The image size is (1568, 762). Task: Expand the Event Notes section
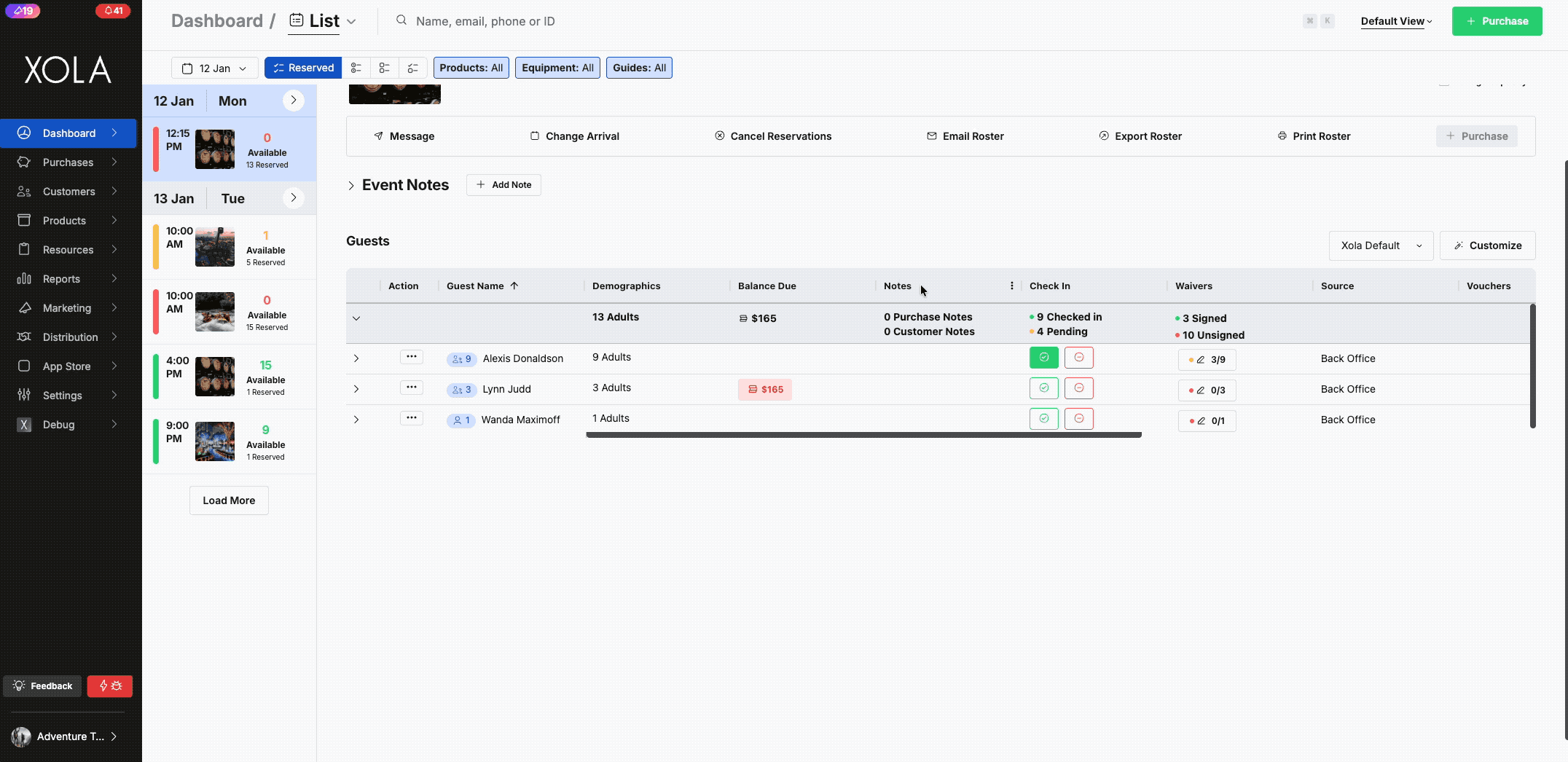pyautogui.click(x=351, y=186)
